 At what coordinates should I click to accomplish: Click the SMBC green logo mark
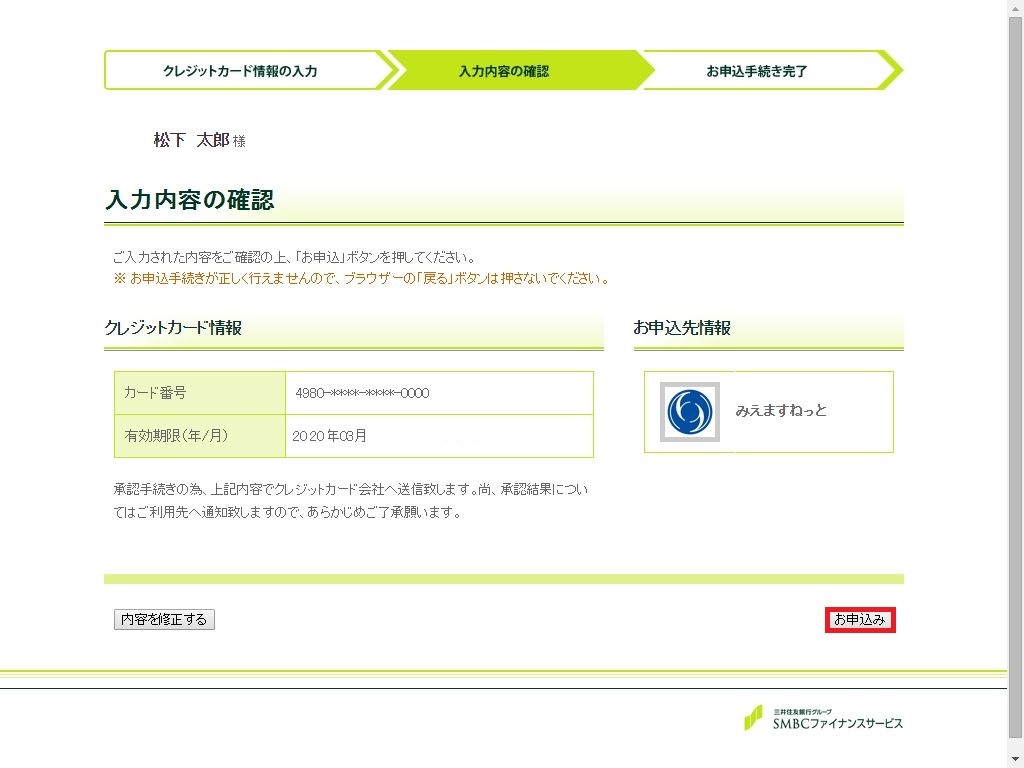pos(752,718)
